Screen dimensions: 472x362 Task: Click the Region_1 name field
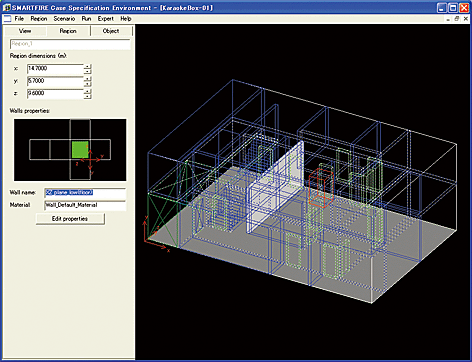tap(70, 44)
